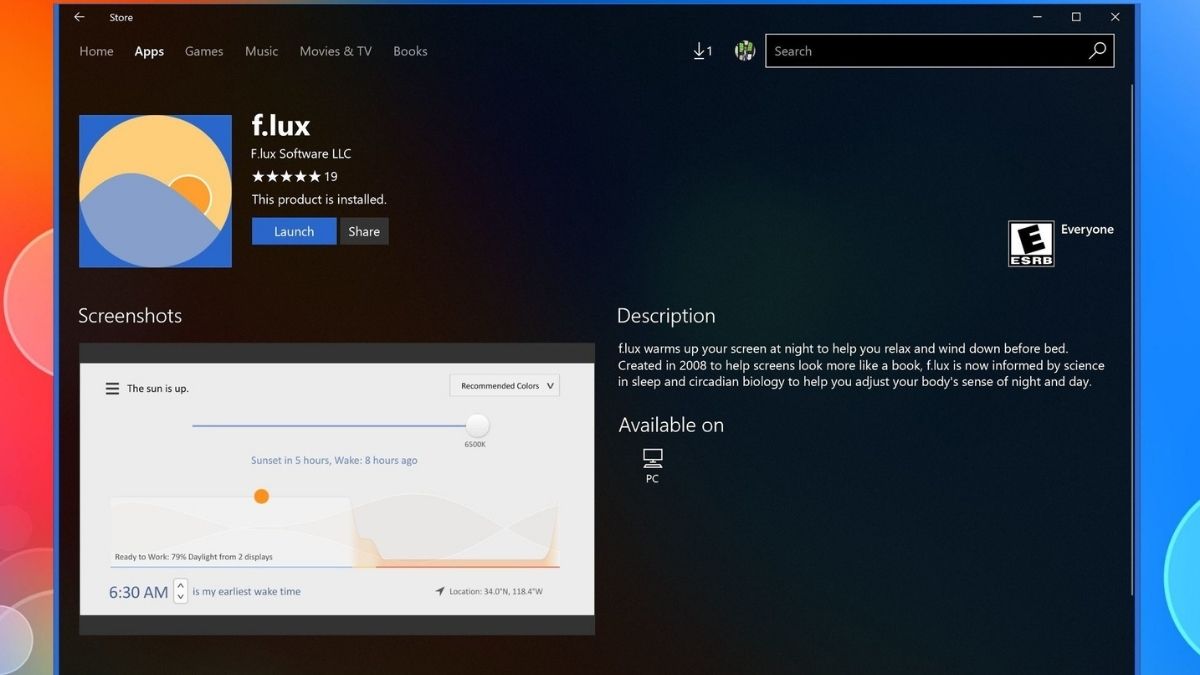Open the Movies & TV tab
The image size is (1200, 675).
pos(335,51)
